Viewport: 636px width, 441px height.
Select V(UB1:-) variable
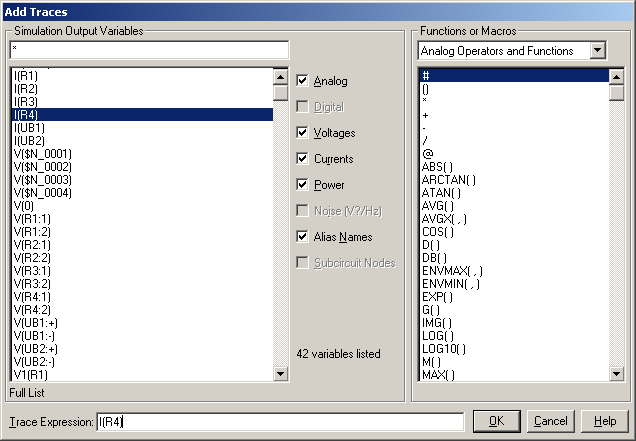coord(143,336)
